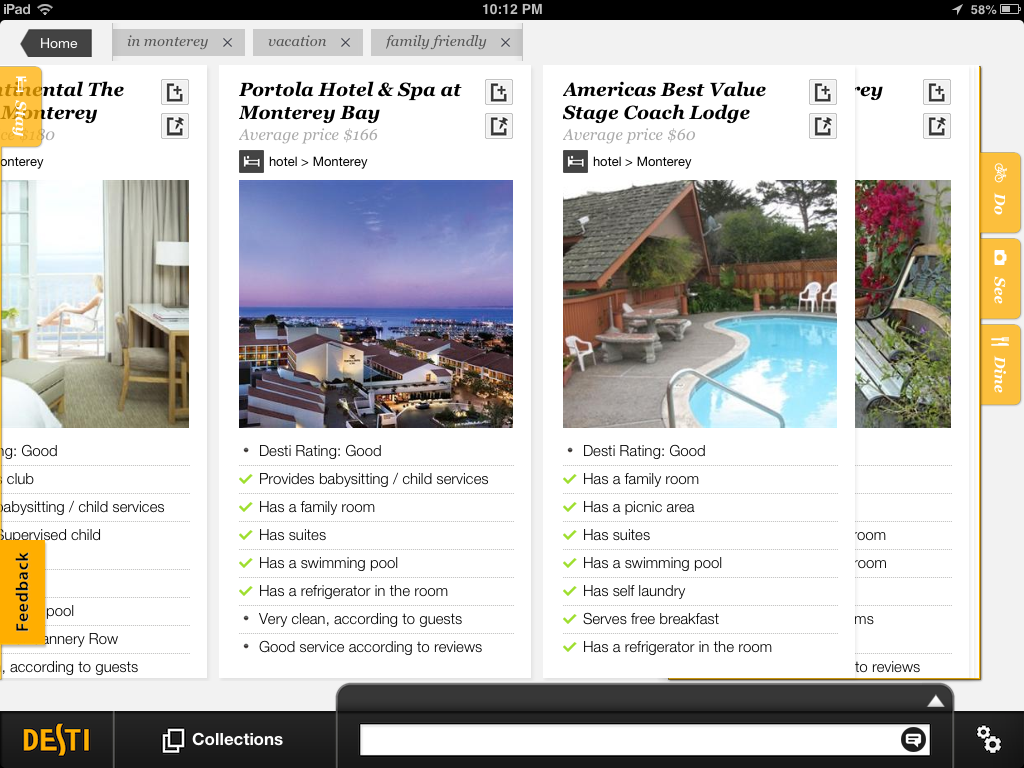This screenshot has height=768, width=1024.
Task: Add the rightmost partially hidden card to collection
Action: coord(937,92)
